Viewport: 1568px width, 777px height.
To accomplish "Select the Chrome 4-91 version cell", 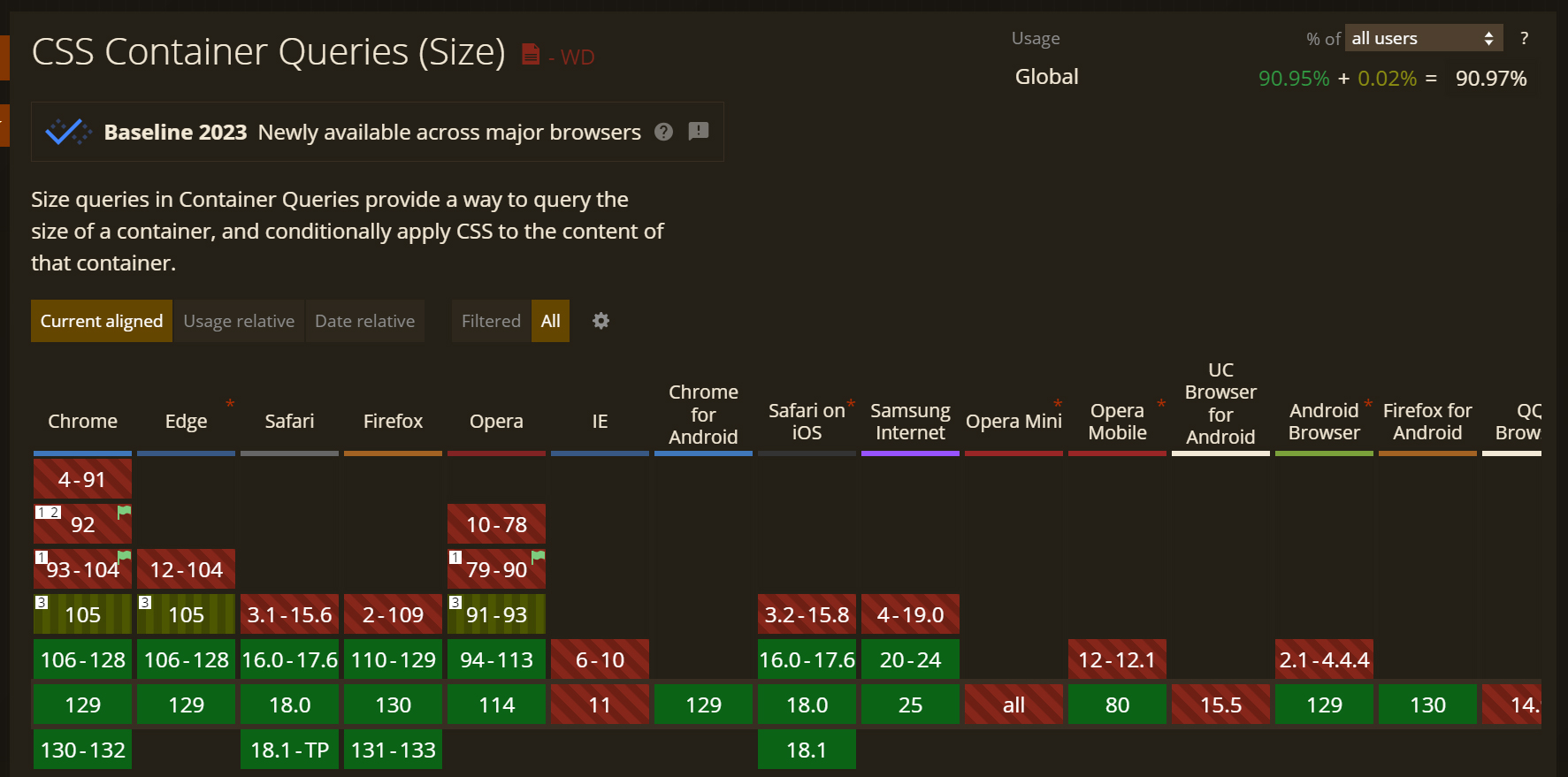I will (x=82, y=479).
